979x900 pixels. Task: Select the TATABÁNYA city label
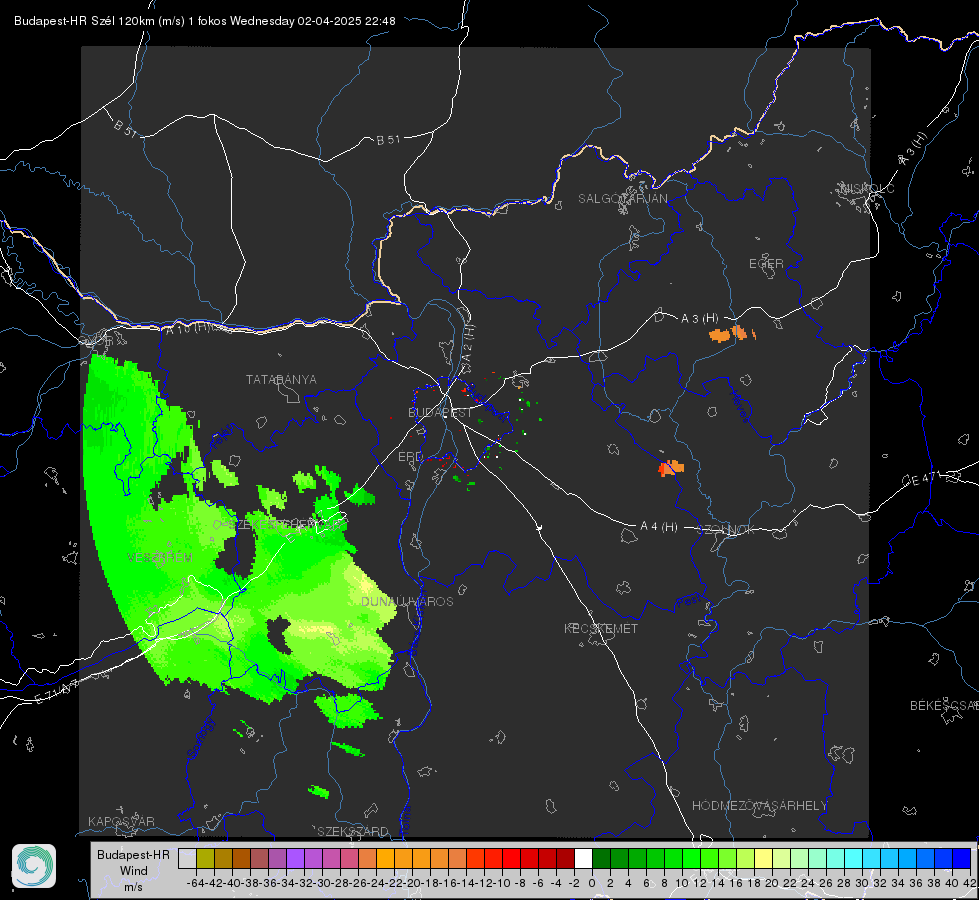coord(281,380)
